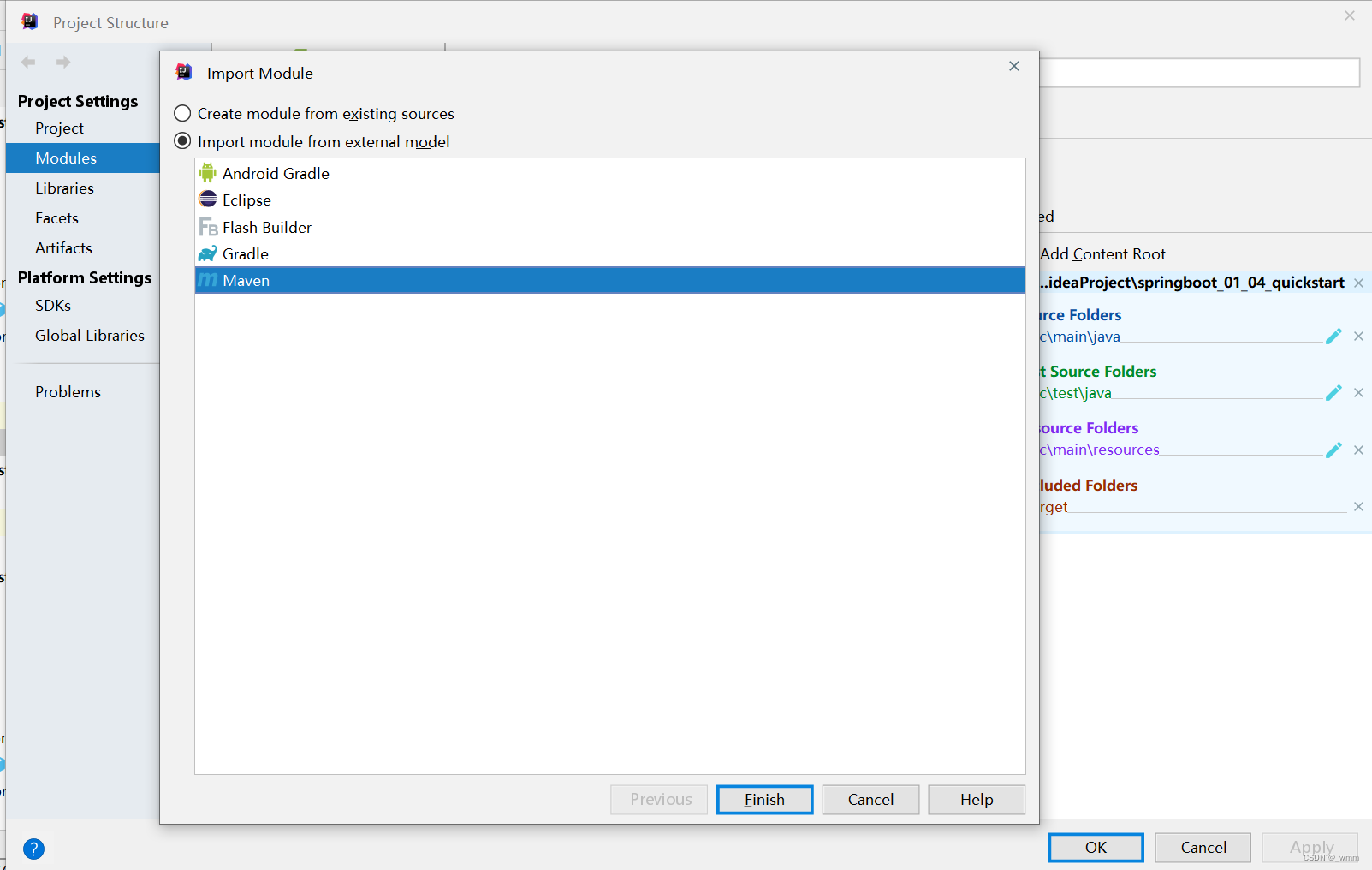Screen dimensions: 1372x870
Task: Open help with the question mark icon
Action: [33, 849]
